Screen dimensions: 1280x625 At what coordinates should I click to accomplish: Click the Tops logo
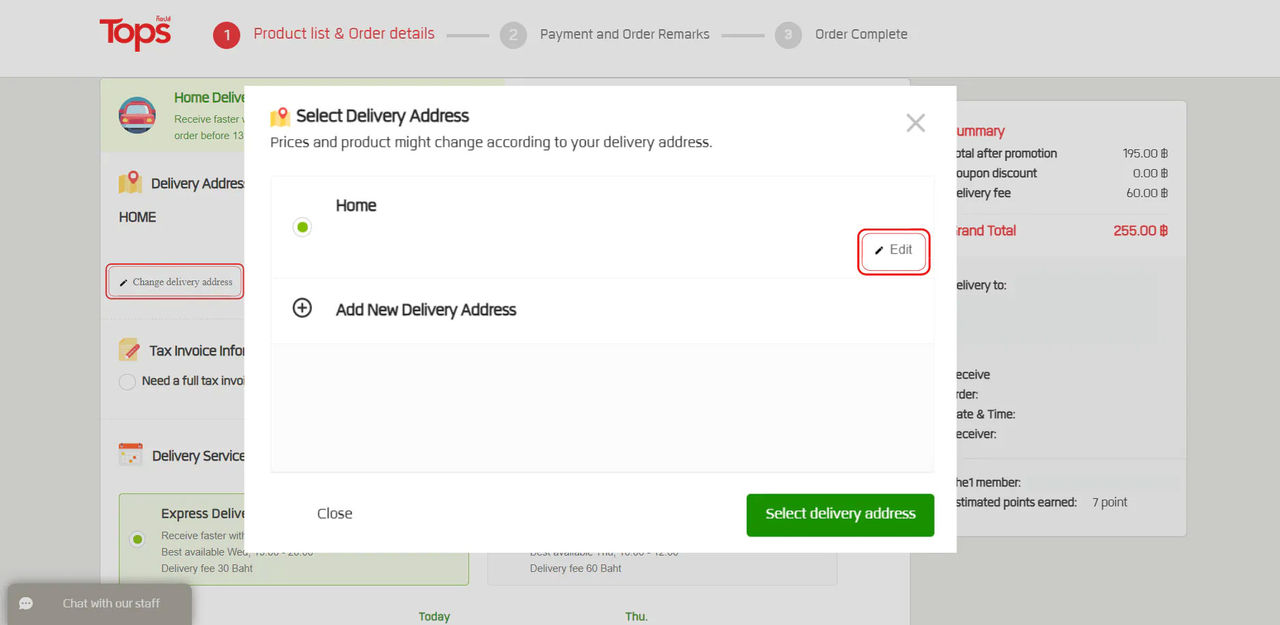(135, 33)
